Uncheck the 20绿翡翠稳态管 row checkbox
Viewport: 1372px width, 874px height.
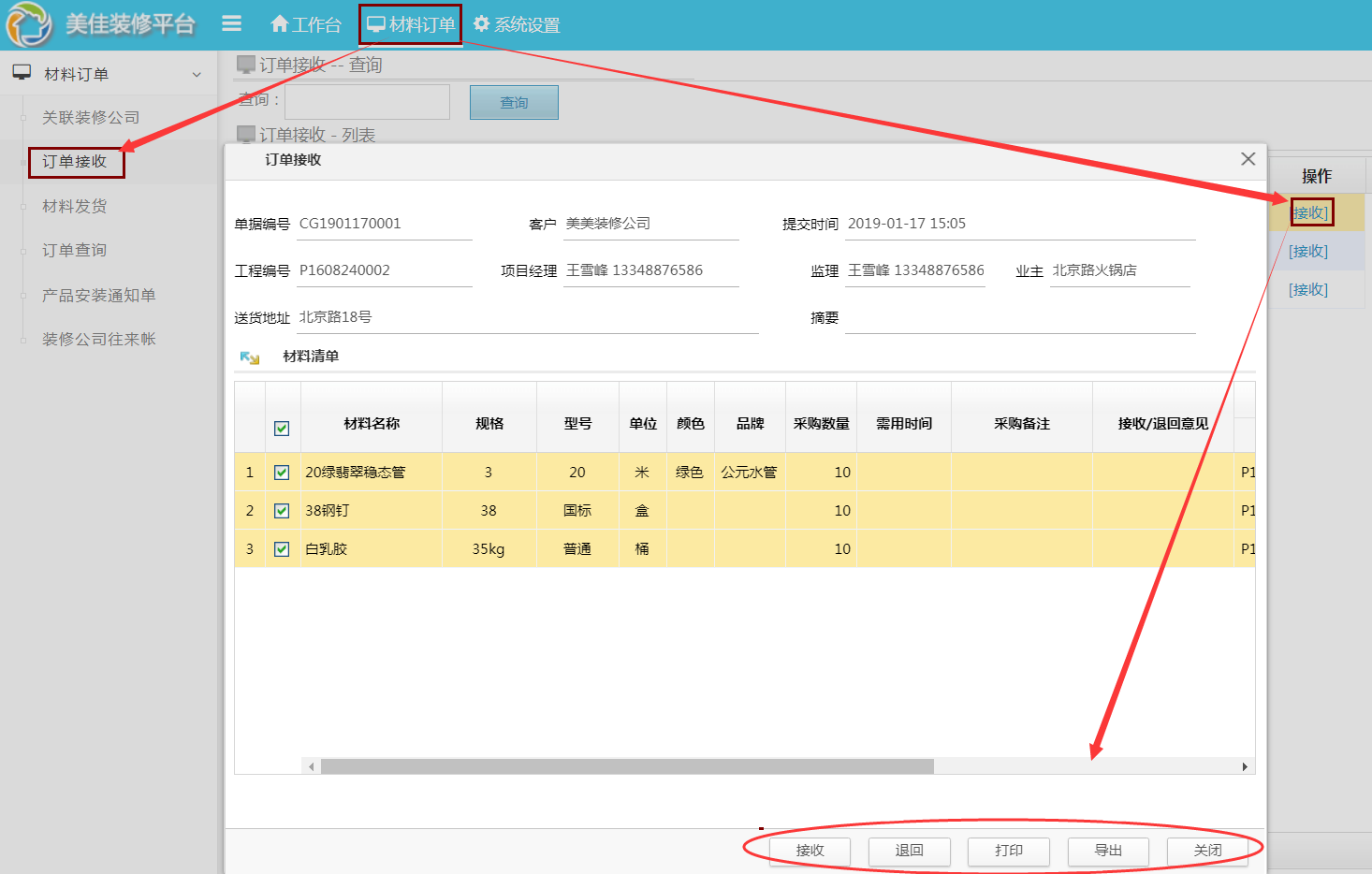[282, 473]
